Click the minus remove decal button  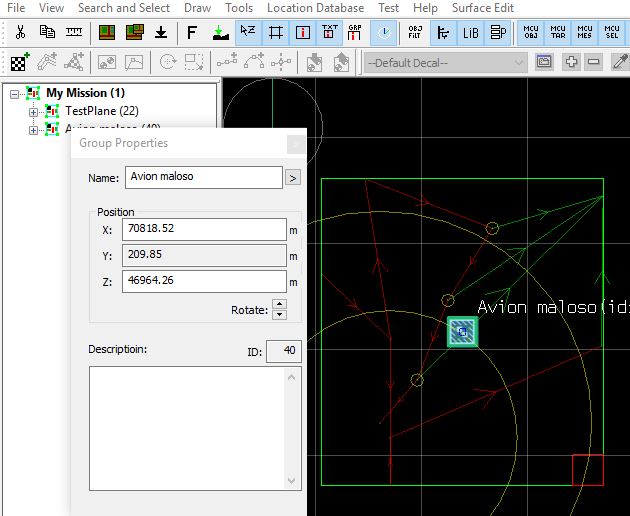click(x=593, y=62)
